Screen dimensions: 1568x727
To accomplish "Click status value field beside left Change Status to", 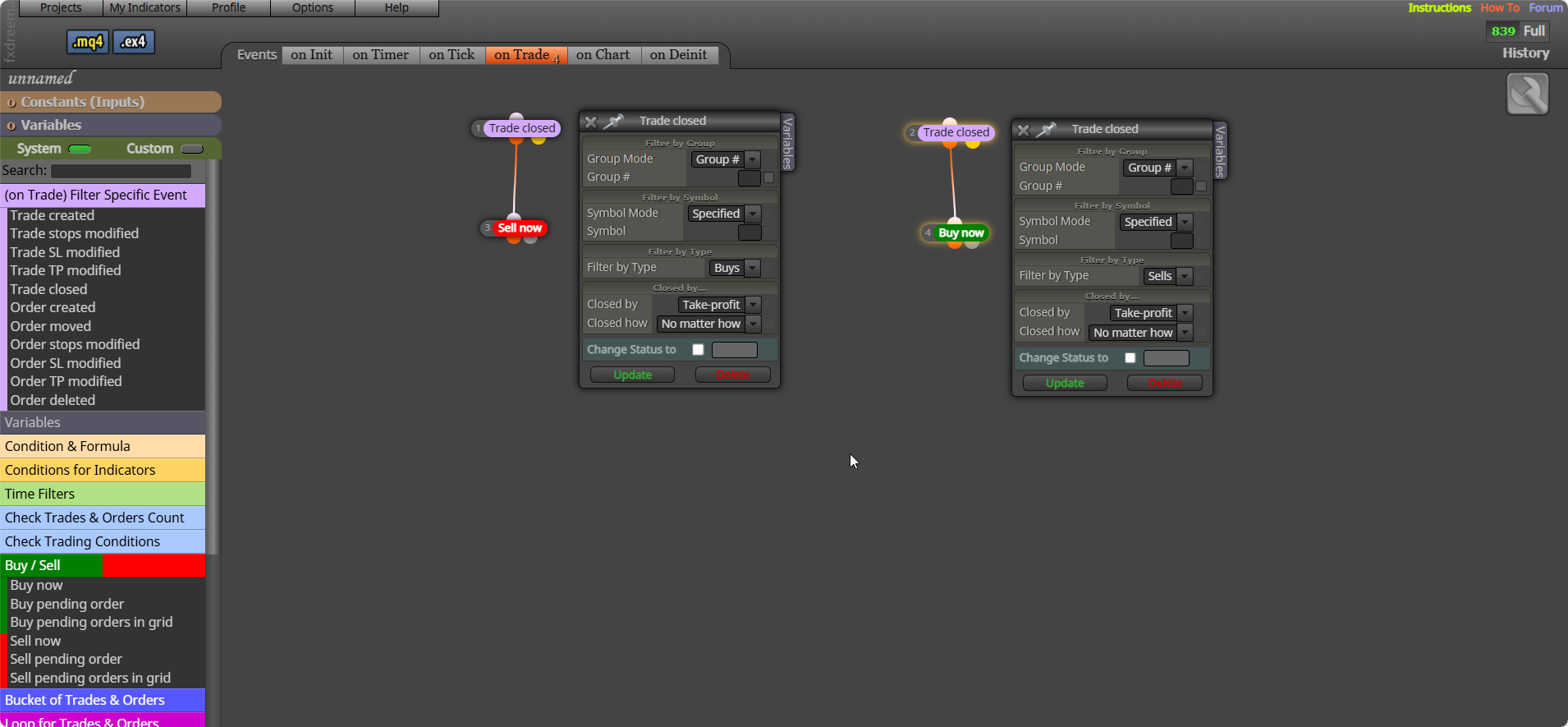I will pos(735,350).
